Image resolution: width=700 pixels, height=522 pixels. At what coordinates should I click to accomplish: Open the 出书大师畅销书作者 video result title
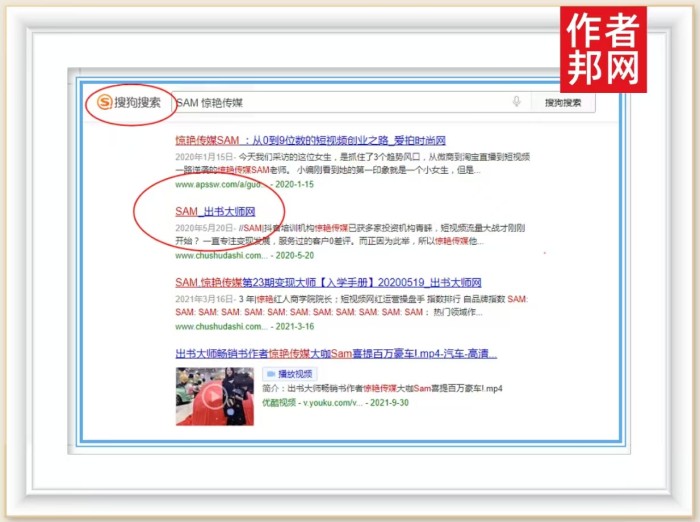pos(336,354)
